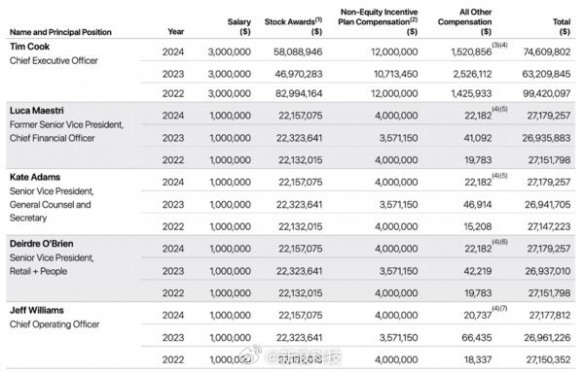The width and height of the screenshot is (584, 372).
Task: Click Luca Maestri's 2024 total 27,179,257
Action: pyautogui.click(x=549, y=116)
